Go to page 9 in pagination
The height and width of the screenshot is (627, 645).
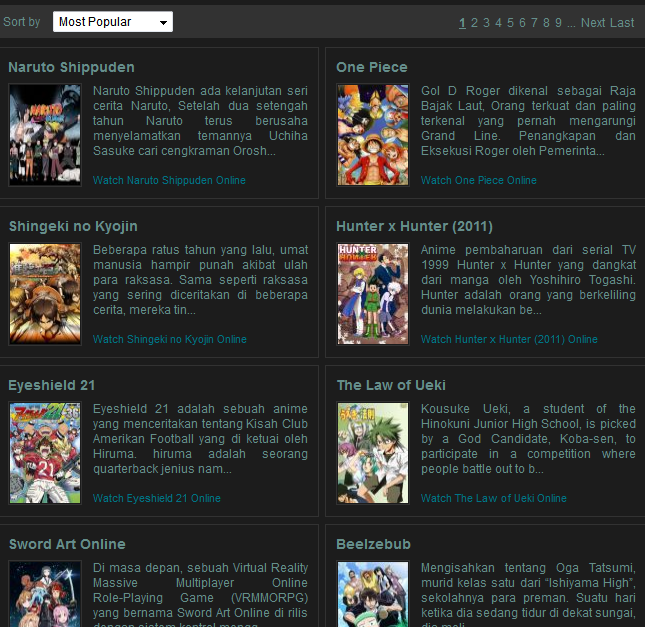pos(558,23)
